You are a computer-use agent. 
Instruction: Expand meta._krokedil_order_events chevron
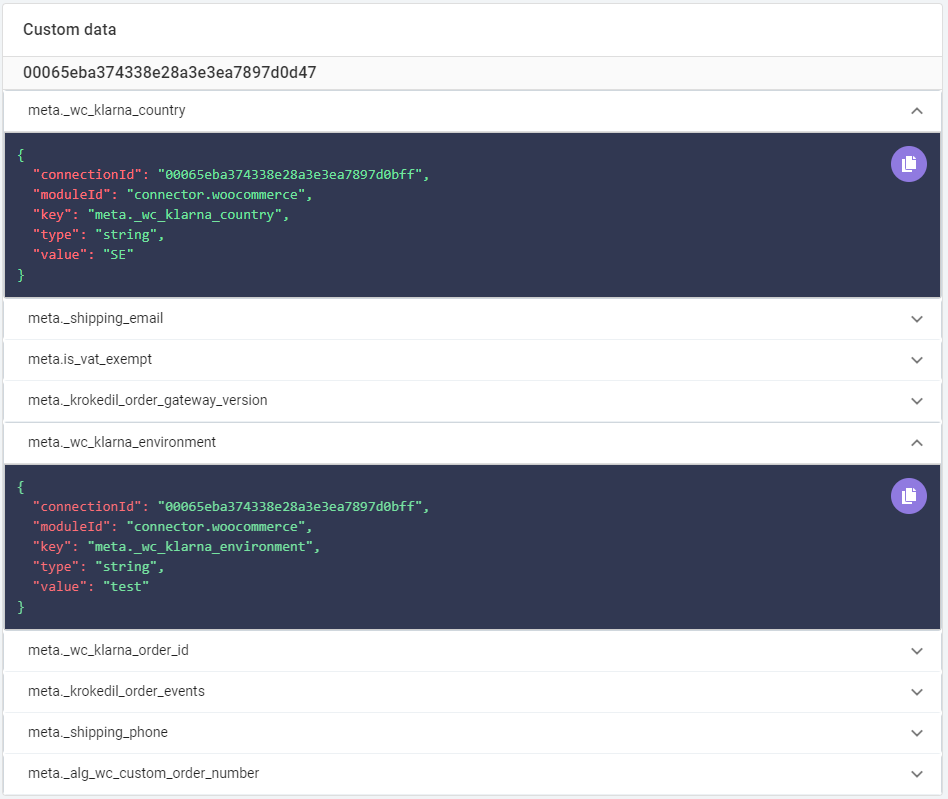(x=917, y=692)
